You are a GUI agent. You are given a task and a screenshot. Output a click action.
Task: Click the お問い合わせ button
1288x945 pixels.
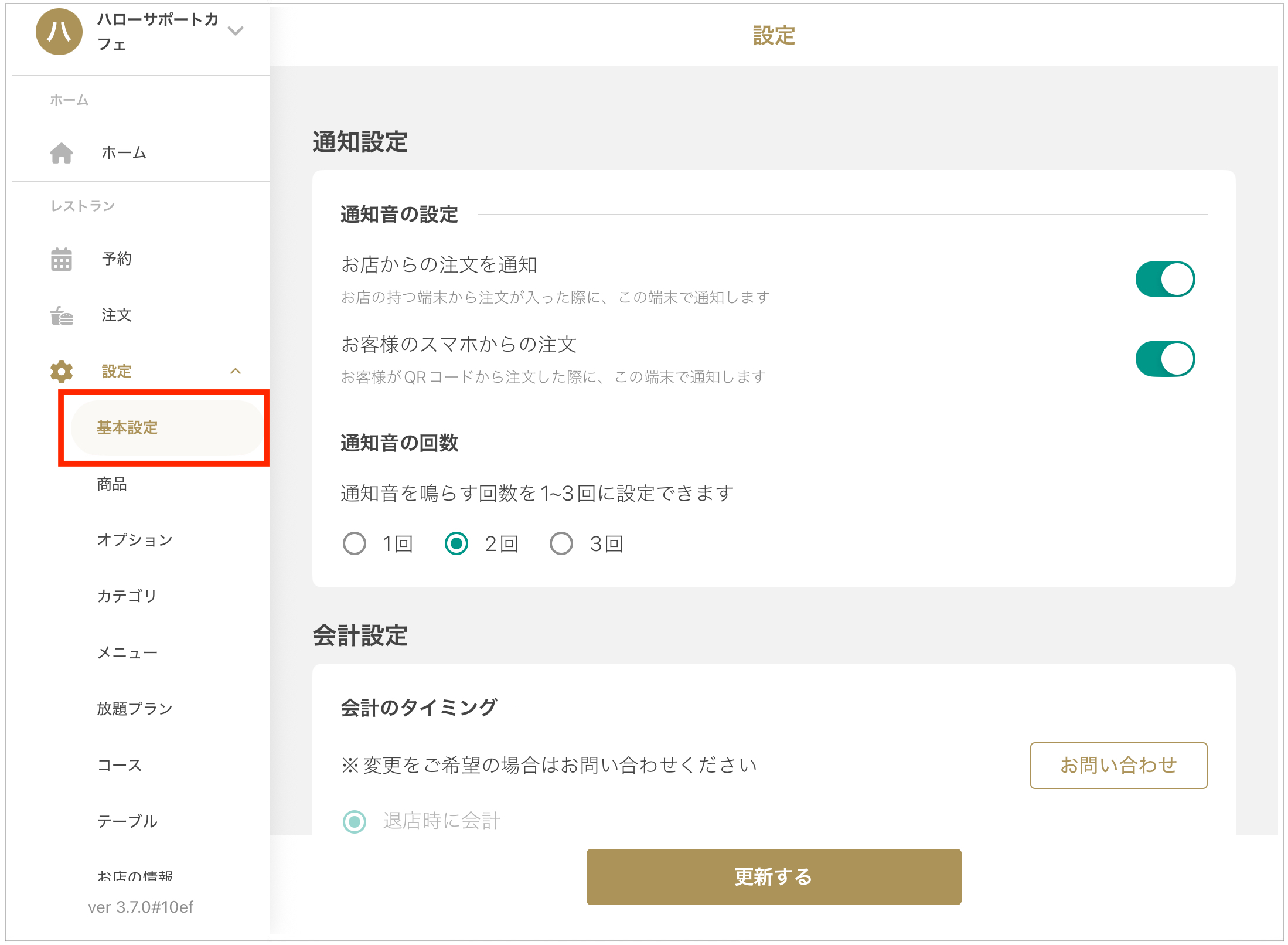tap(1117, 765)
